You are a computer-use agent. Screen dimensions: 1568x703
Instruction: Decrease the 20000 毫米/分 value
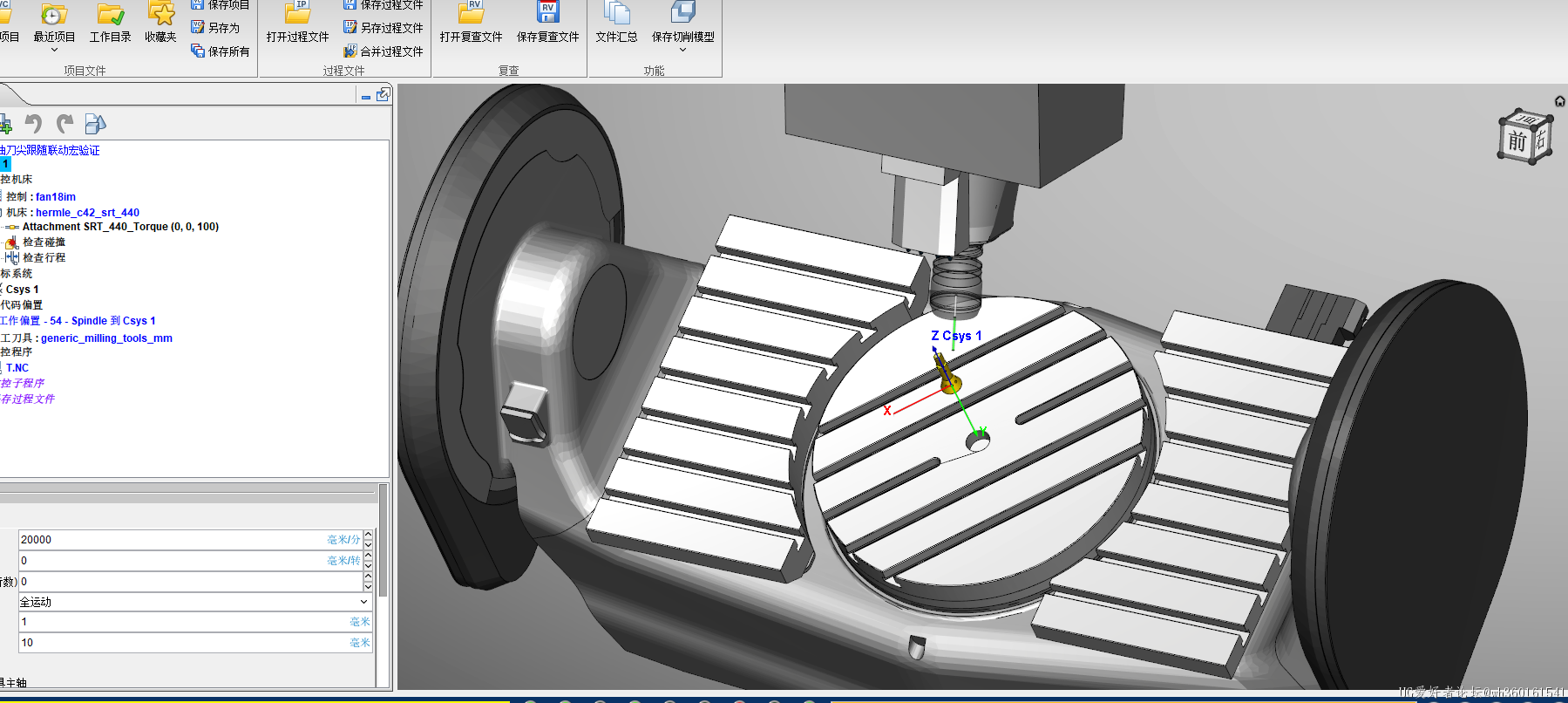pyautogui.click(x=369, y=544)
